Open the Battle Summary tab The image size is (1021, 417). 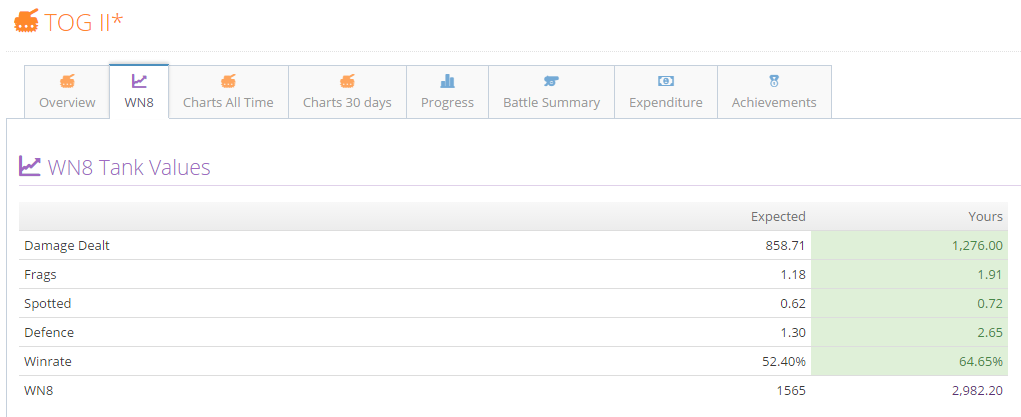pos(552,92)
